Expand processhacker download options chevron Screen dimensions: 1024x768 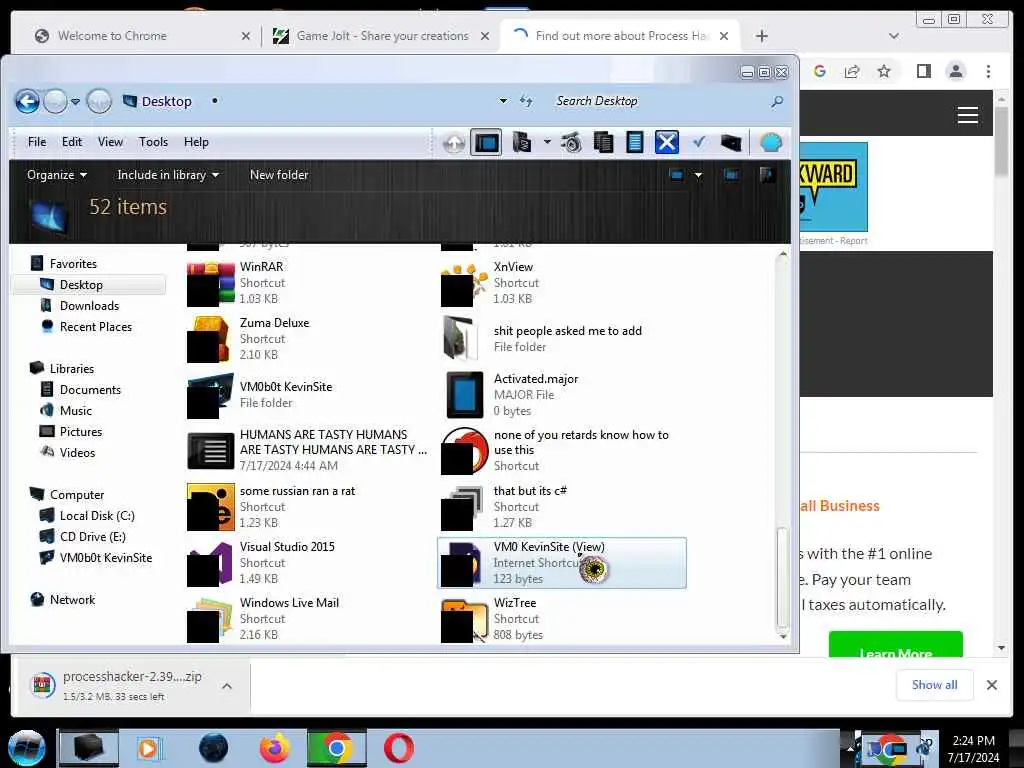(x=227, y=686)
